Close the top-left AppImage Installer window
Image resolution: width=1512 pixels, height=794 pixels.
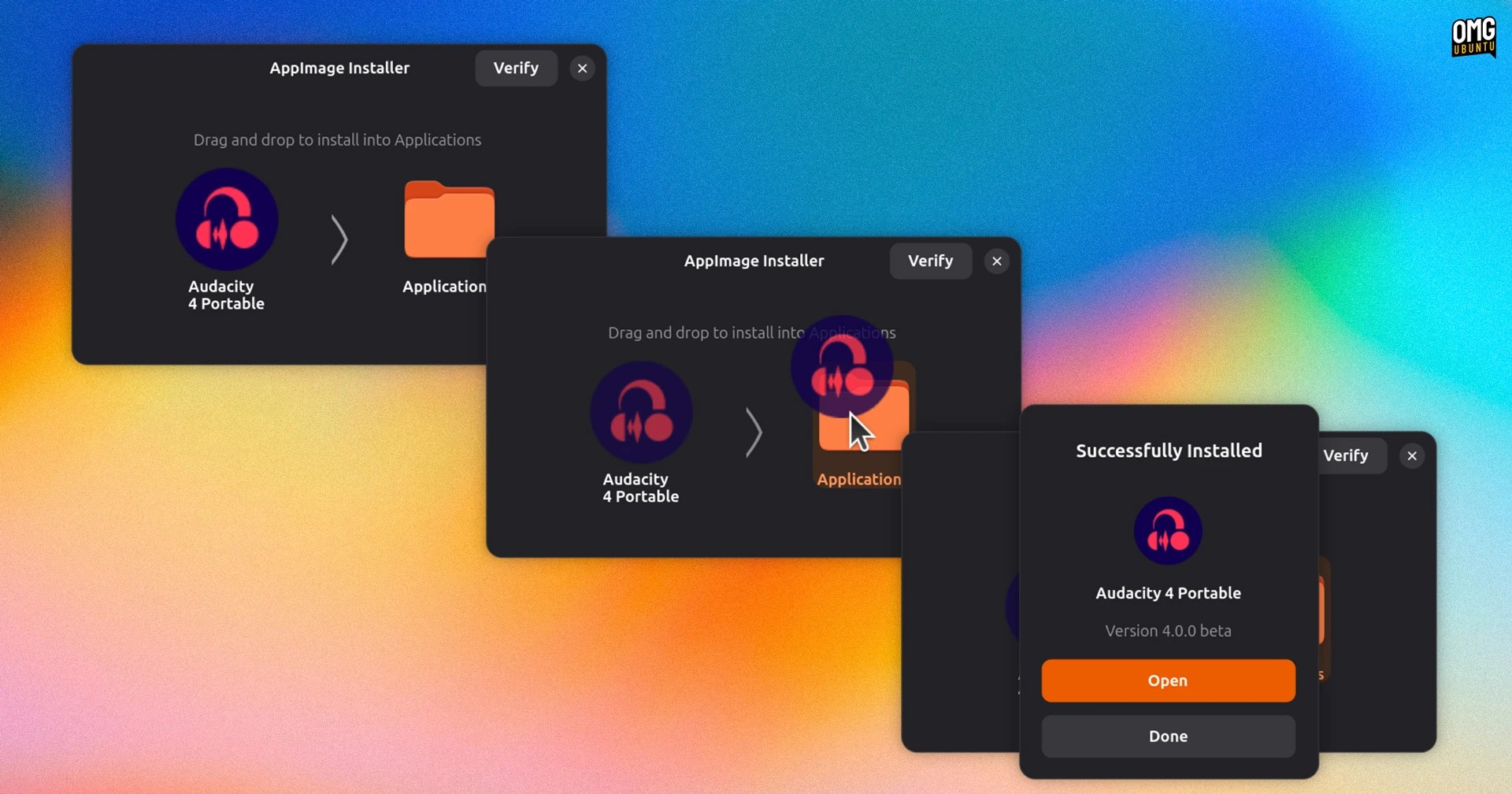coord(582,69)
